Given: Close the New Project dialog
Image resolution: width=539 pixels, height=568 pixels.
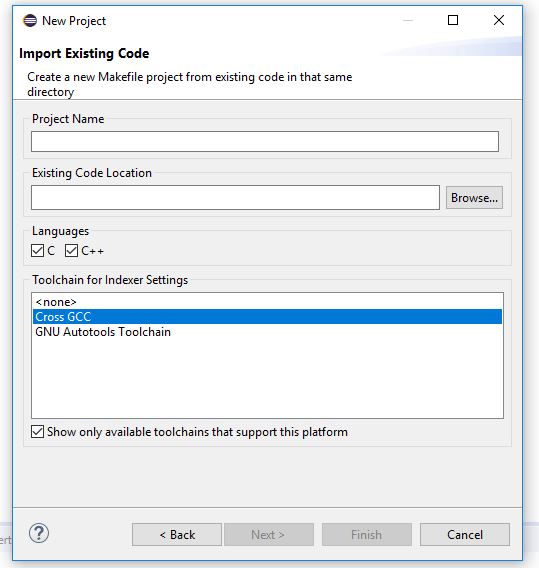Looking at the screenshot, I should [x=499, y=20].
